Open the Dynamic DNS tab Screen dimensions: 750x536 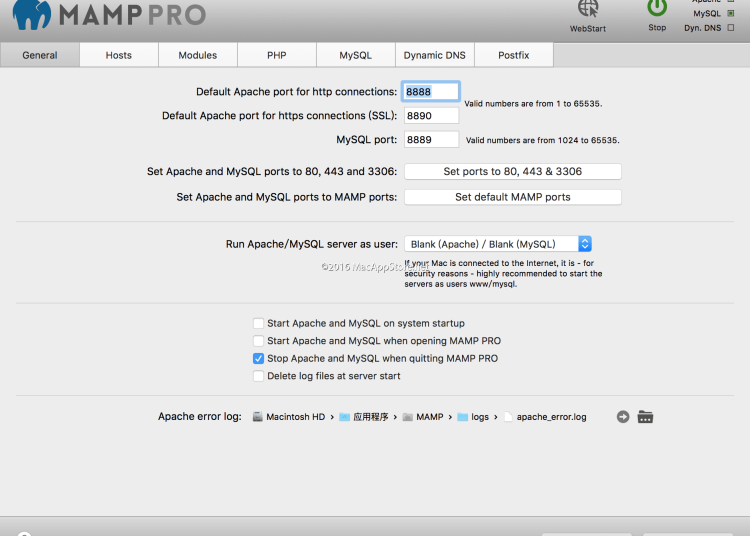coord(434,55)
